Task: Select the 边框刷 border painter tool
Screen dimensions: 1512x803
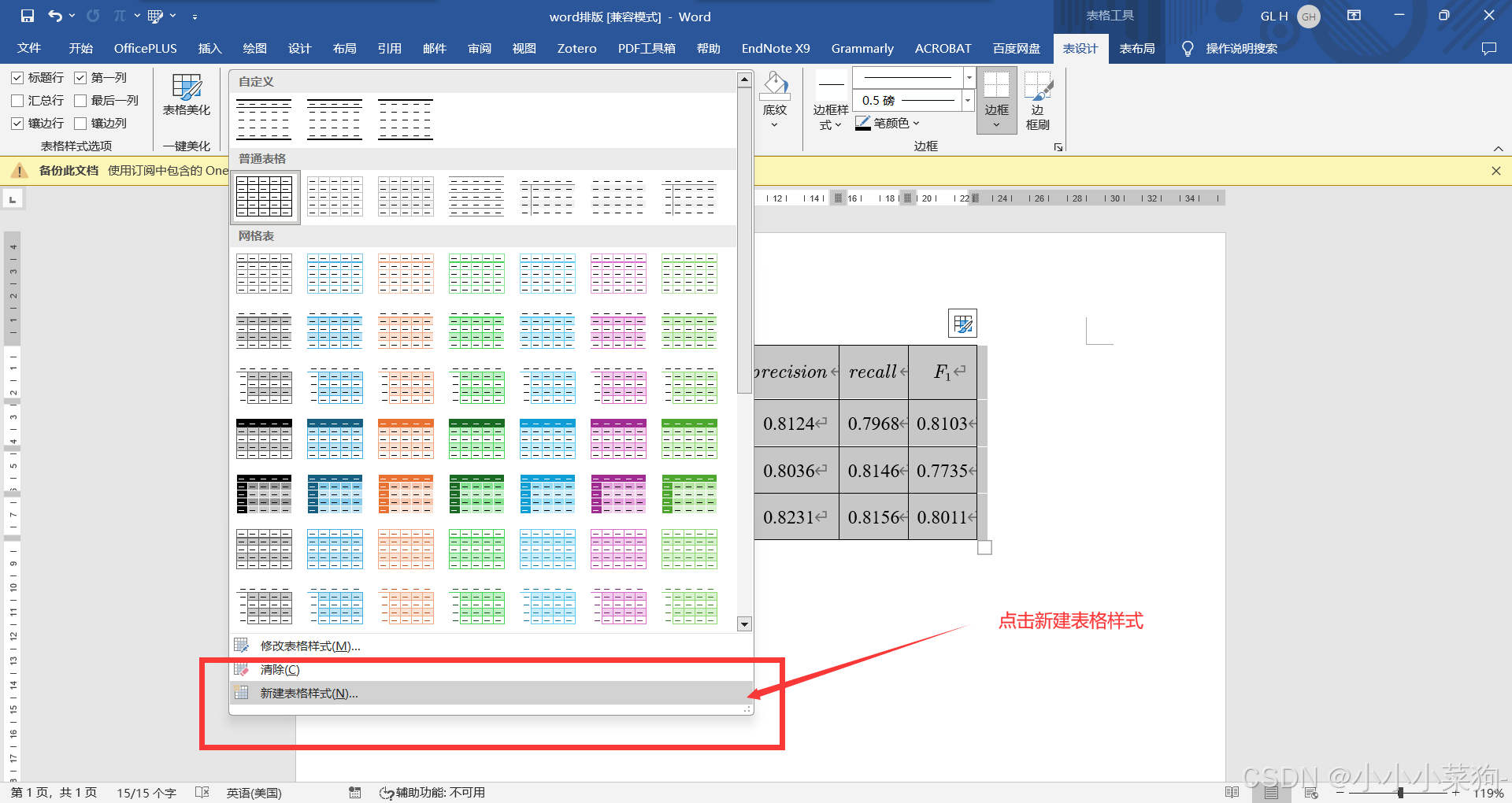Action: pyautogui.click(x=1038, y=102)
